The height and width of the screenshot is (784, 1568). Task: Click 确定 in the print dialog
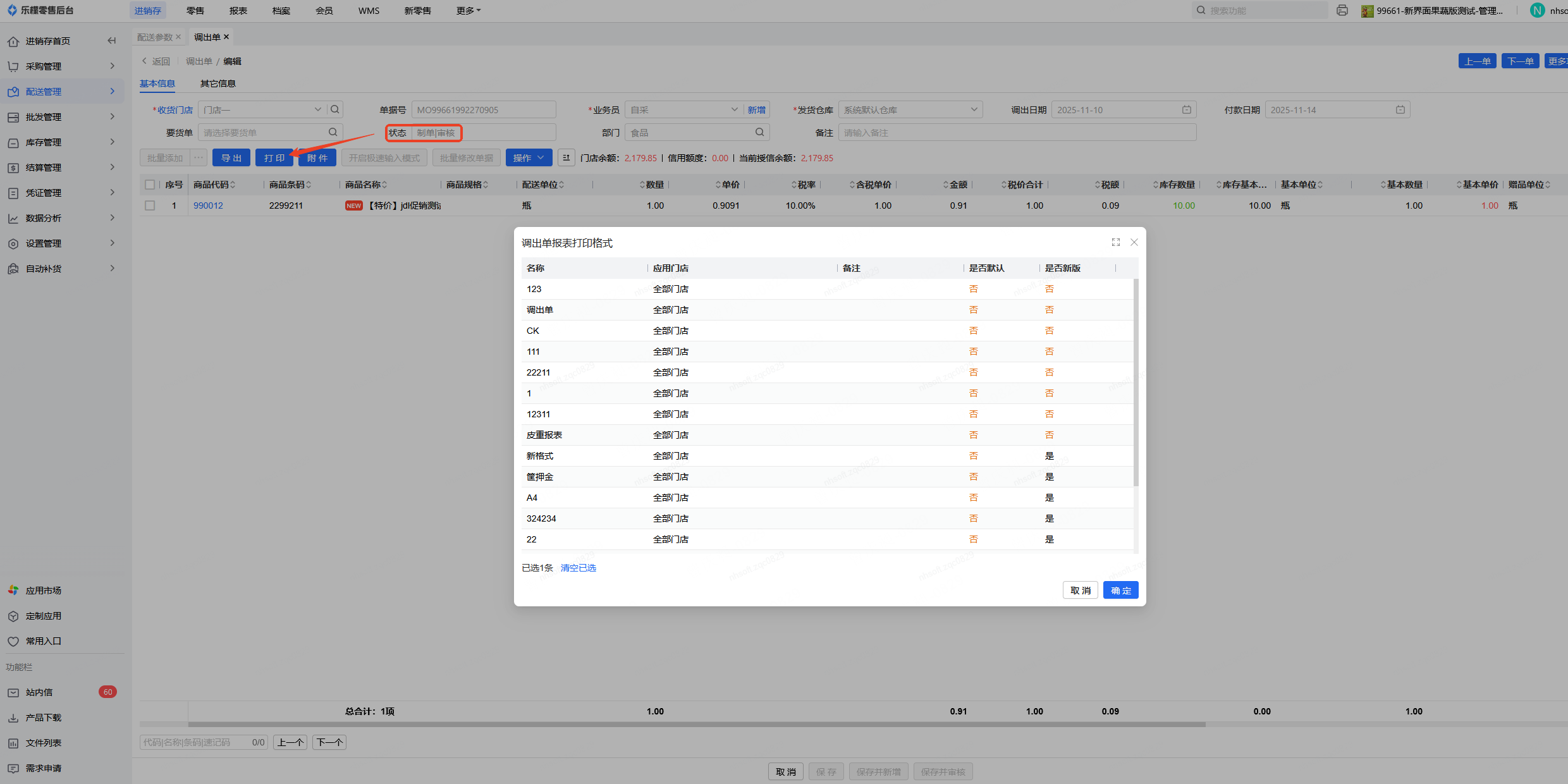tap(1120, 590)
